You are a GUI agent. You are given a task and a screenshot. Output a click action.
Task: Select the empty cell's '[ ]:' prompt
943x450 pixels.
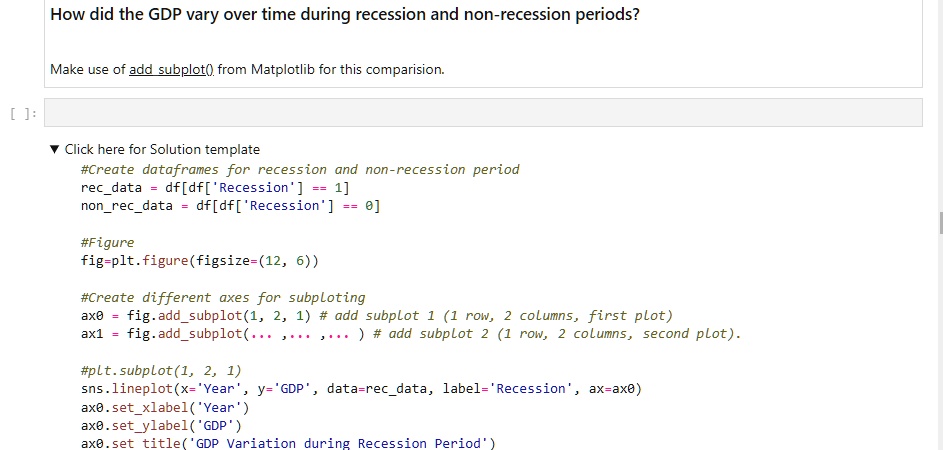tap(24, 113)
